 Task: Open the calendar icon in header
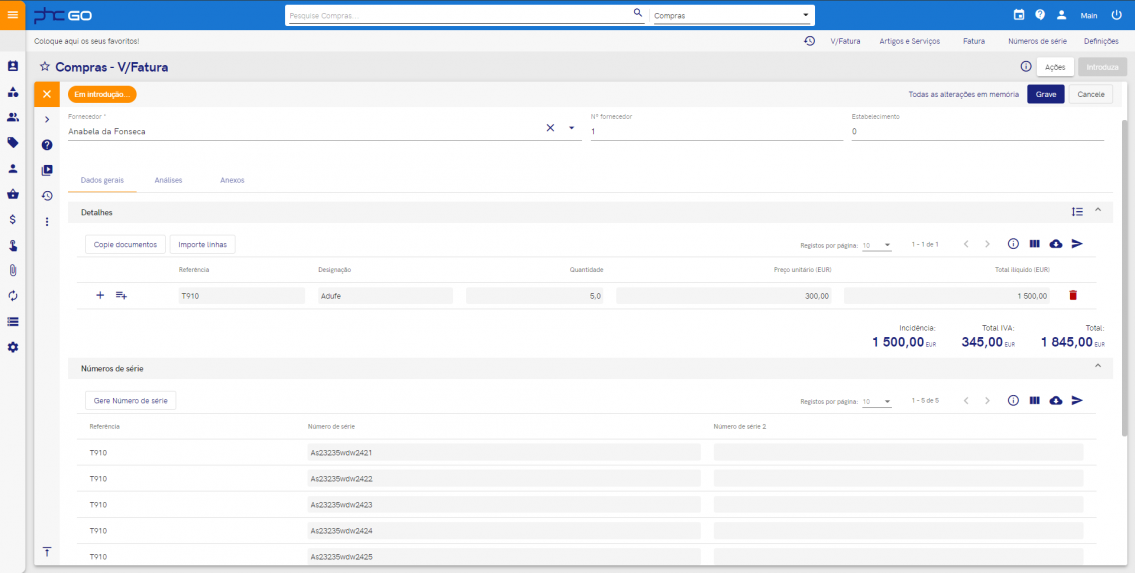[x=1019, y=15]
